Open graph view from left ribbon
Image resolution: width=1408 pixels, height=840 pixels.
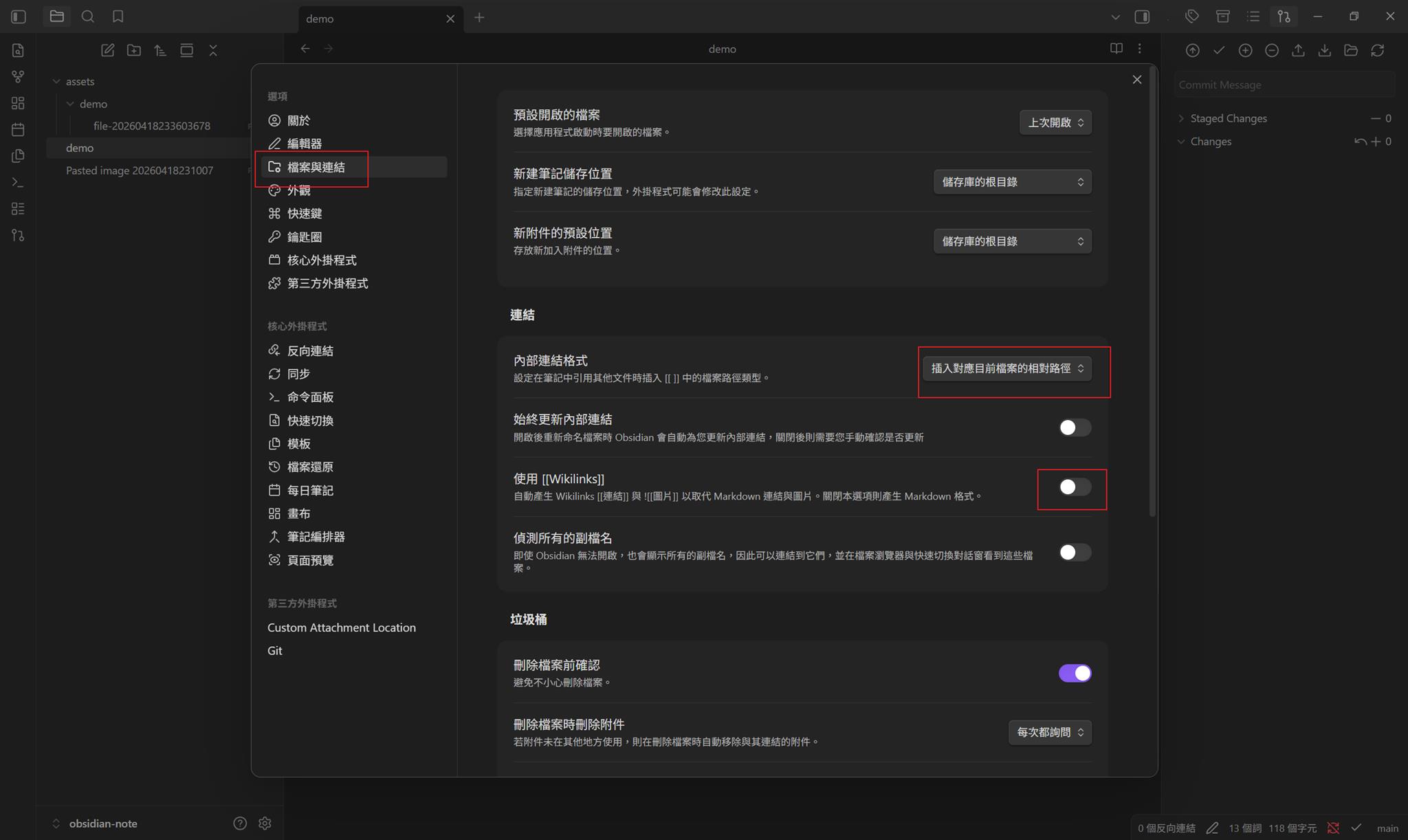point(18,76)
